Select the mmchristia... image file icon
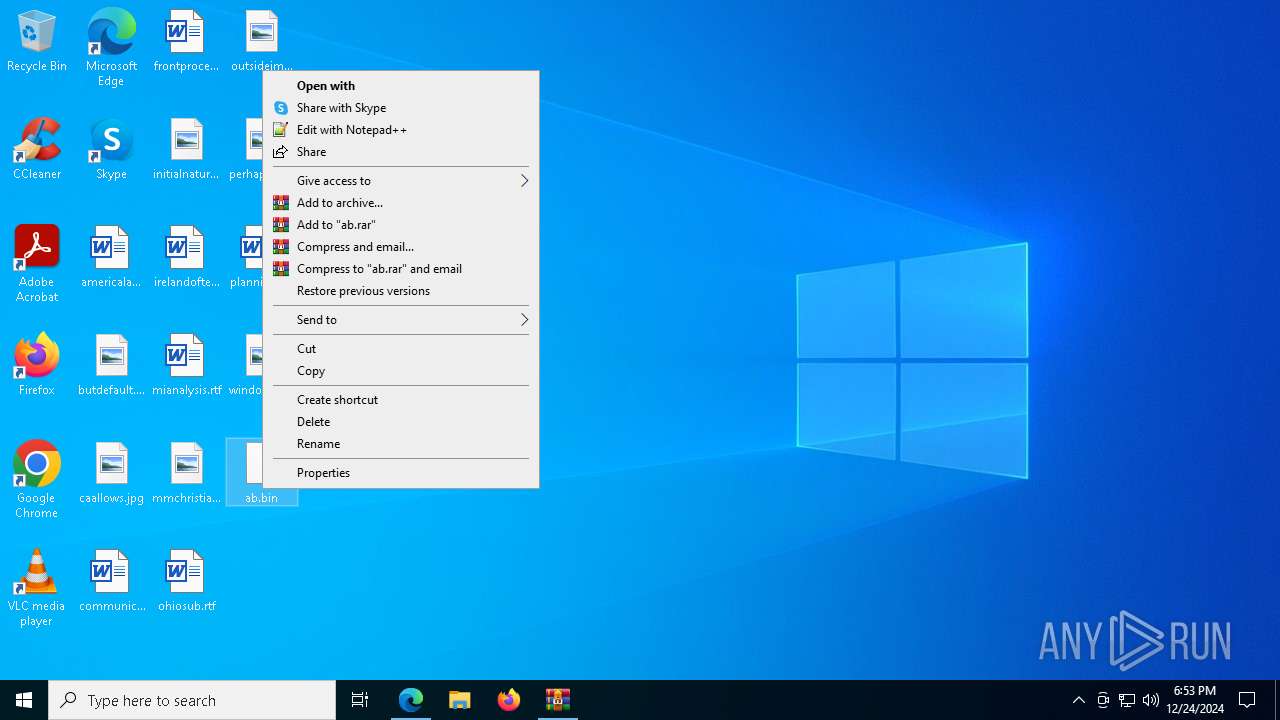Screen dimensions: 1280x720 tap(186, 474)
